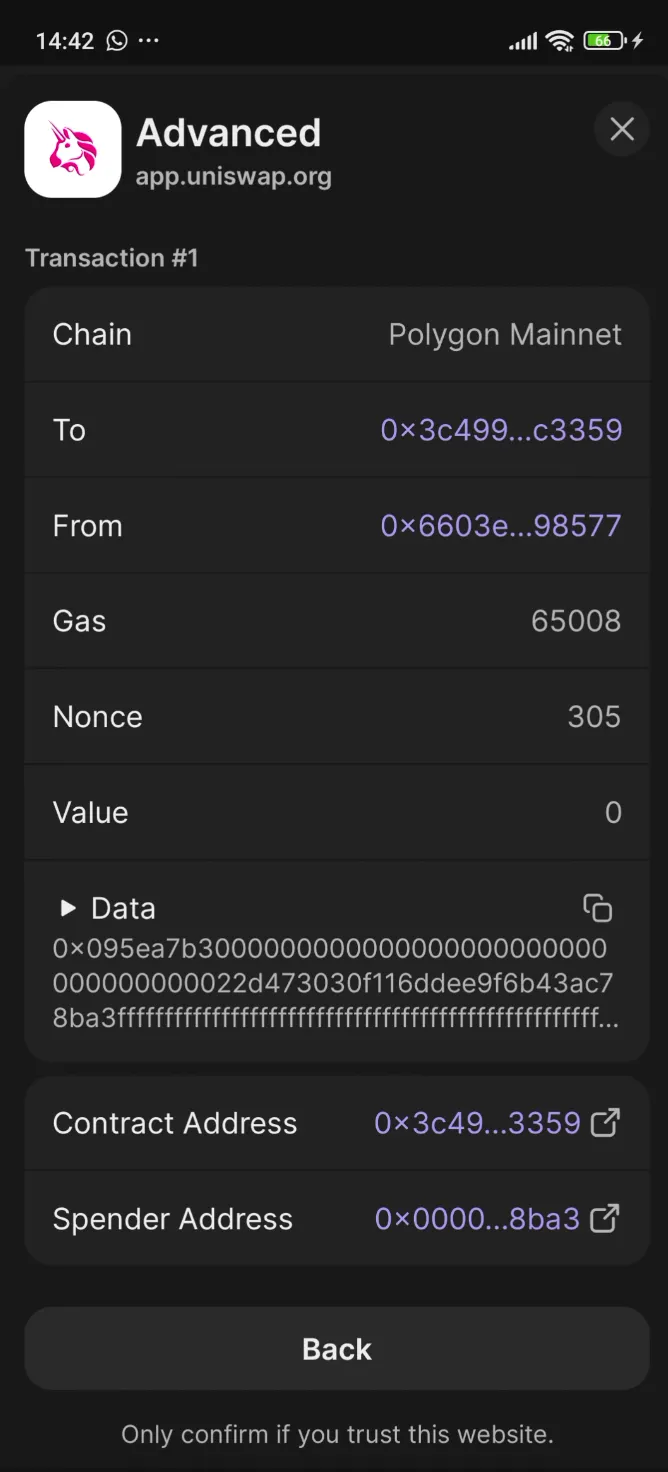668x1472 pixels.
Task: Dismiss the Advanced panel with X
Action: coord(621,129)
